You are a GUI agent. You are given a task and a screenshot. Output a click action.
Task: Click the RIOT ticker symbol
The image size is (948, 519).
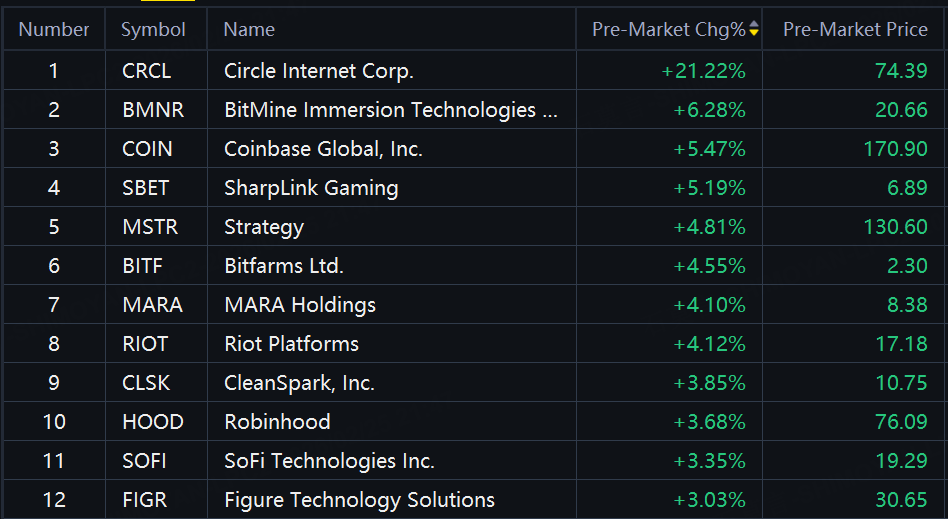pyautogui.click(x=144, y=344)
